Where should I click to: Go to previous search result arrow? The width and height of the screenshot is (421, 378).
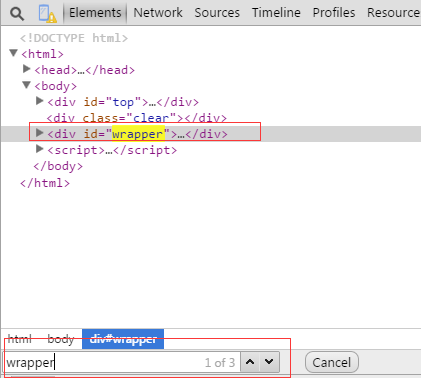tap(250, 362)
